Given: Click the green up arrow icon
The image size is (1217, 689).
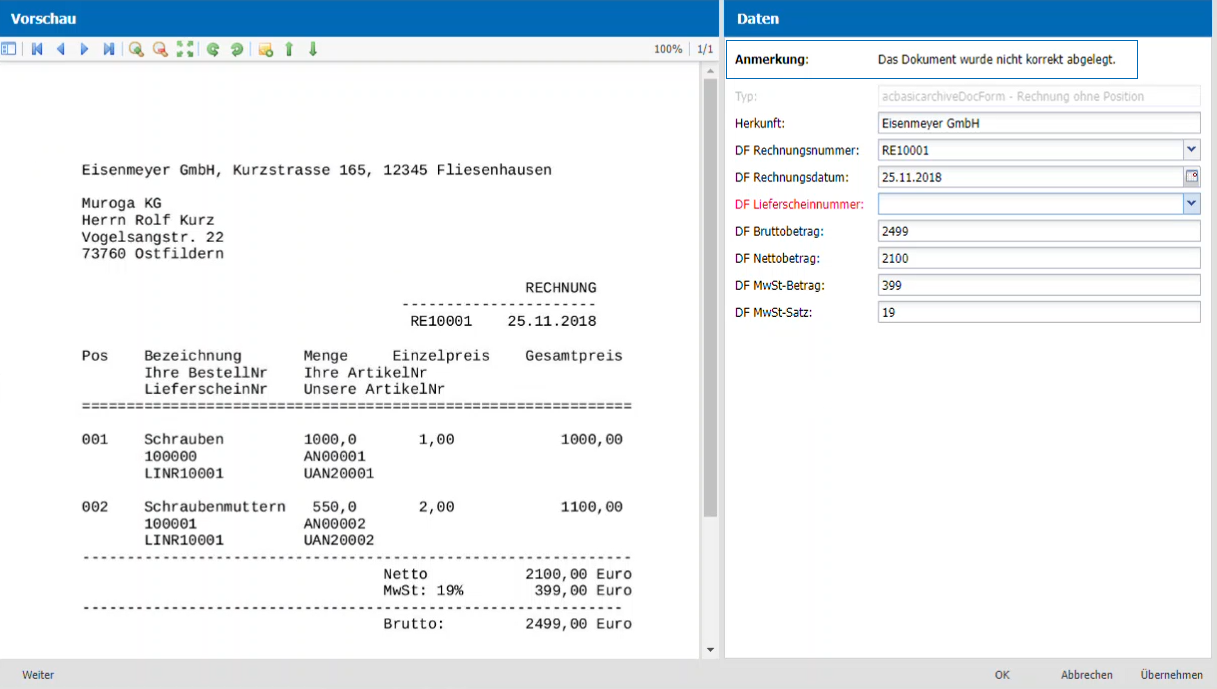Looking at the screenshot, I should click(289, 49).
